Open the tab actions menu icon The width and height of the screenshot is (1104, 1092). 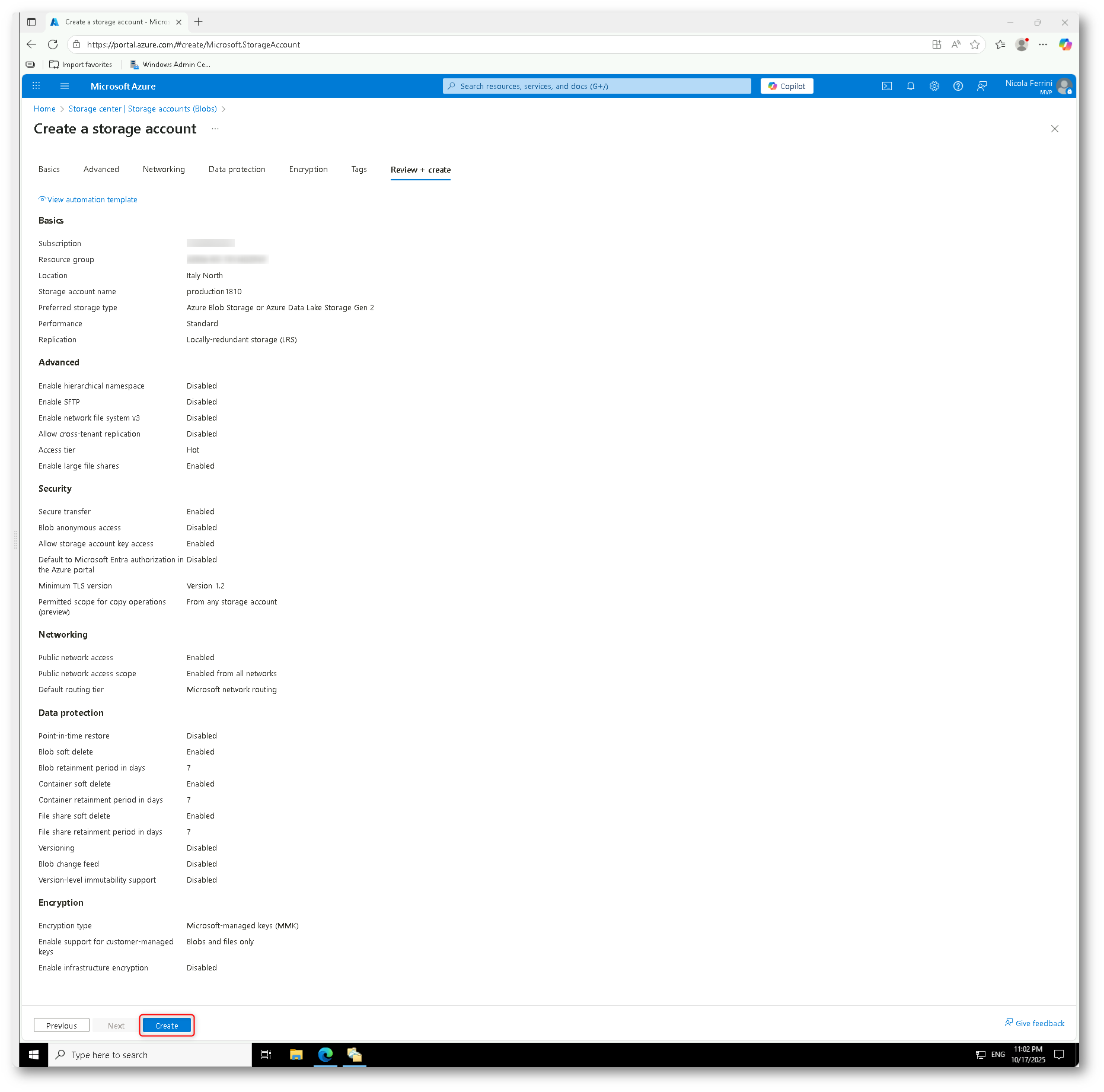tap(31, 22)
